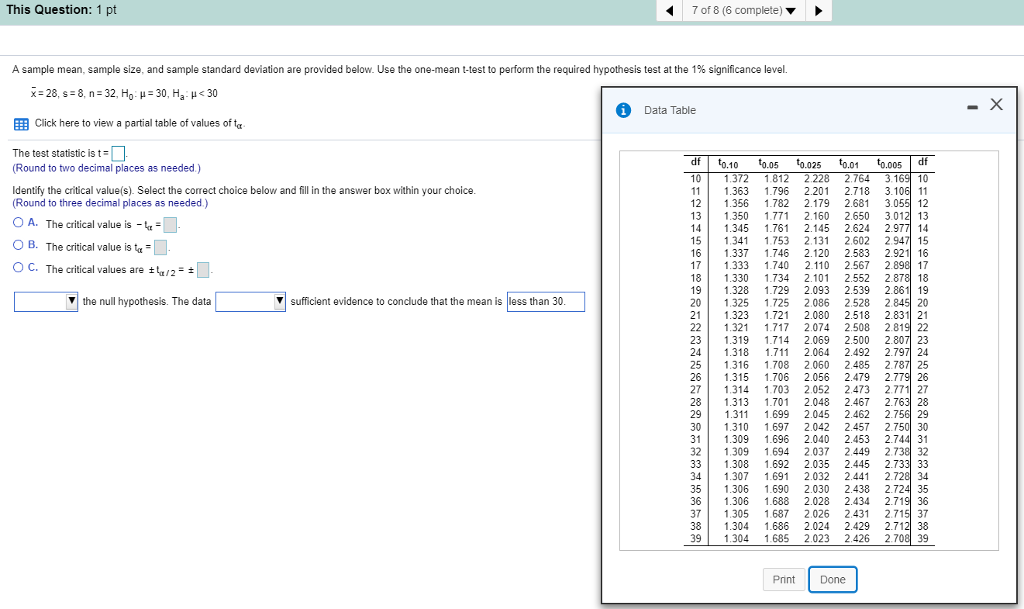This screenshot has height=609, width=1024.
Task: Click 'Data Table' dialog title
Action: [x=669, y=110]
